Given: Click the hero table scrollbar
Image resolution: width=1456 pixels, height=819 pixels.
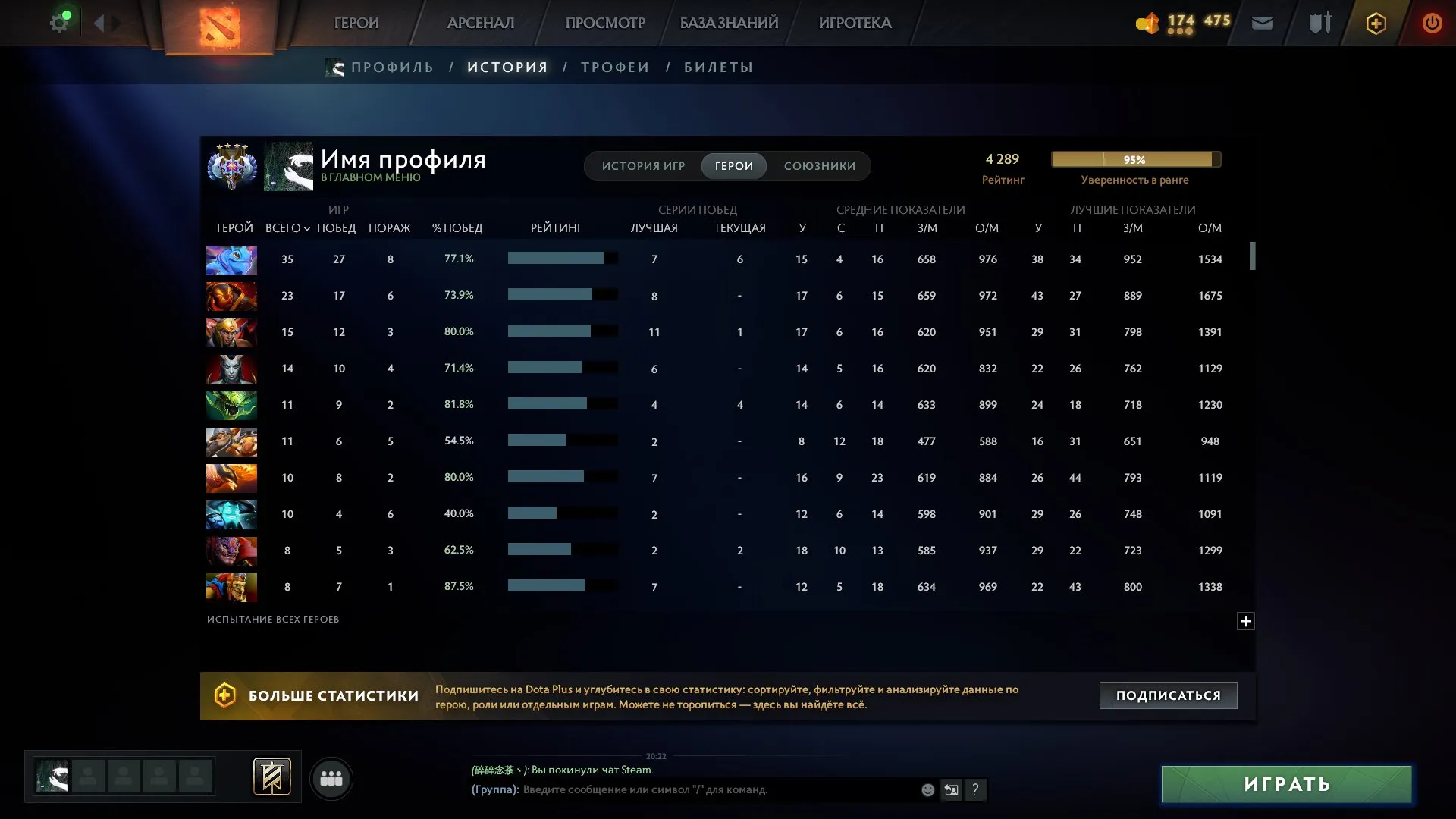Looking at the screenshot, I should tap(1252, 256).
